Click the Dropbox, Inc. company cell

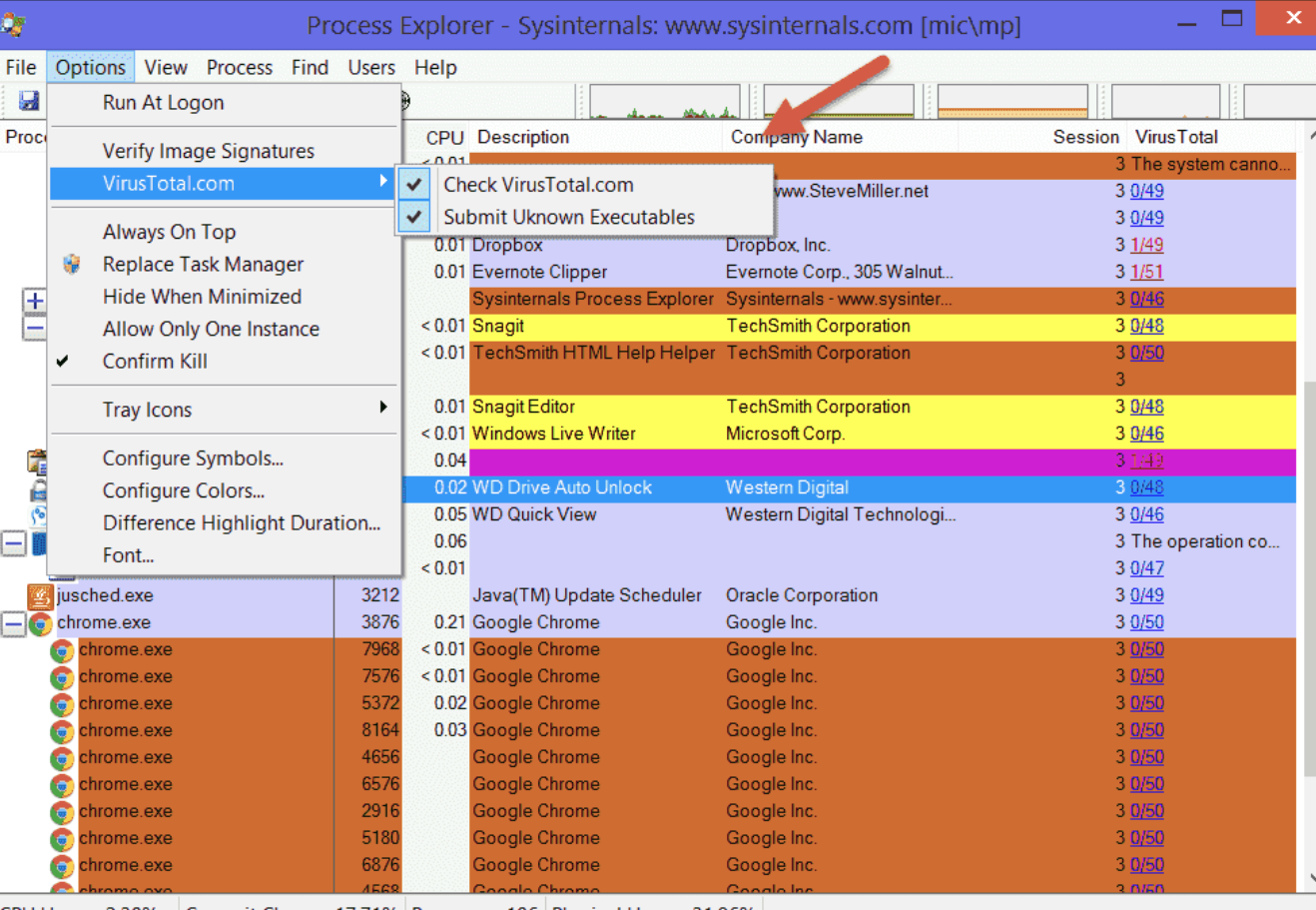[778, 245]
